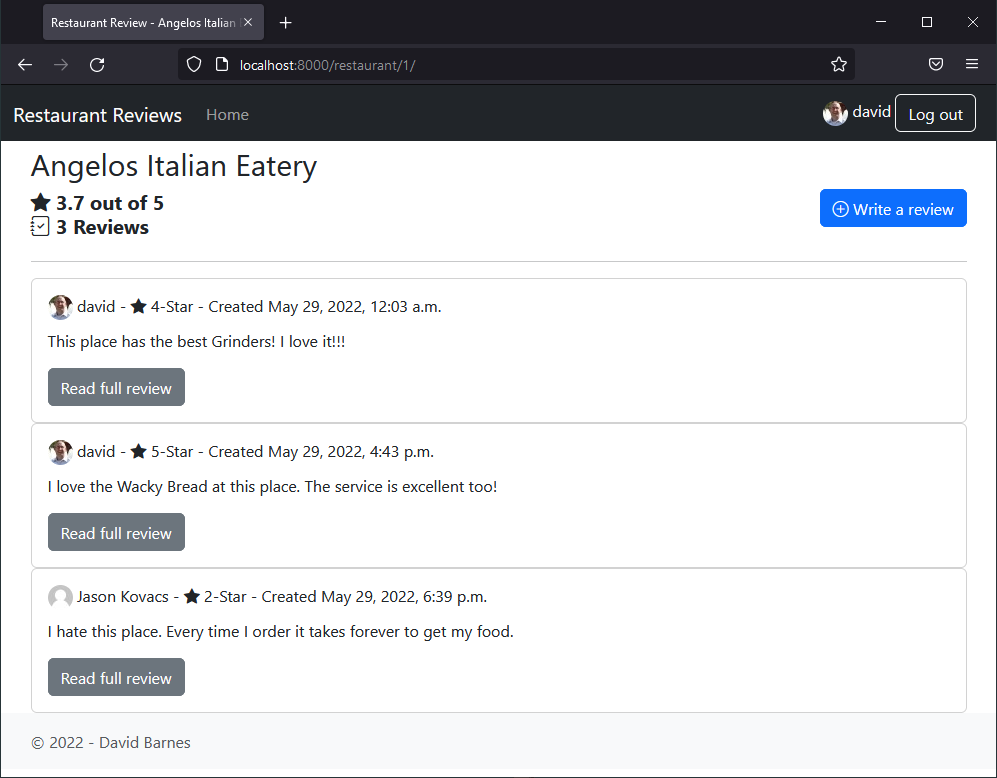This screenshot has height=778, width=997.
Task: Click the privacy shield badge icon near the menu
Action: point(936,64)
